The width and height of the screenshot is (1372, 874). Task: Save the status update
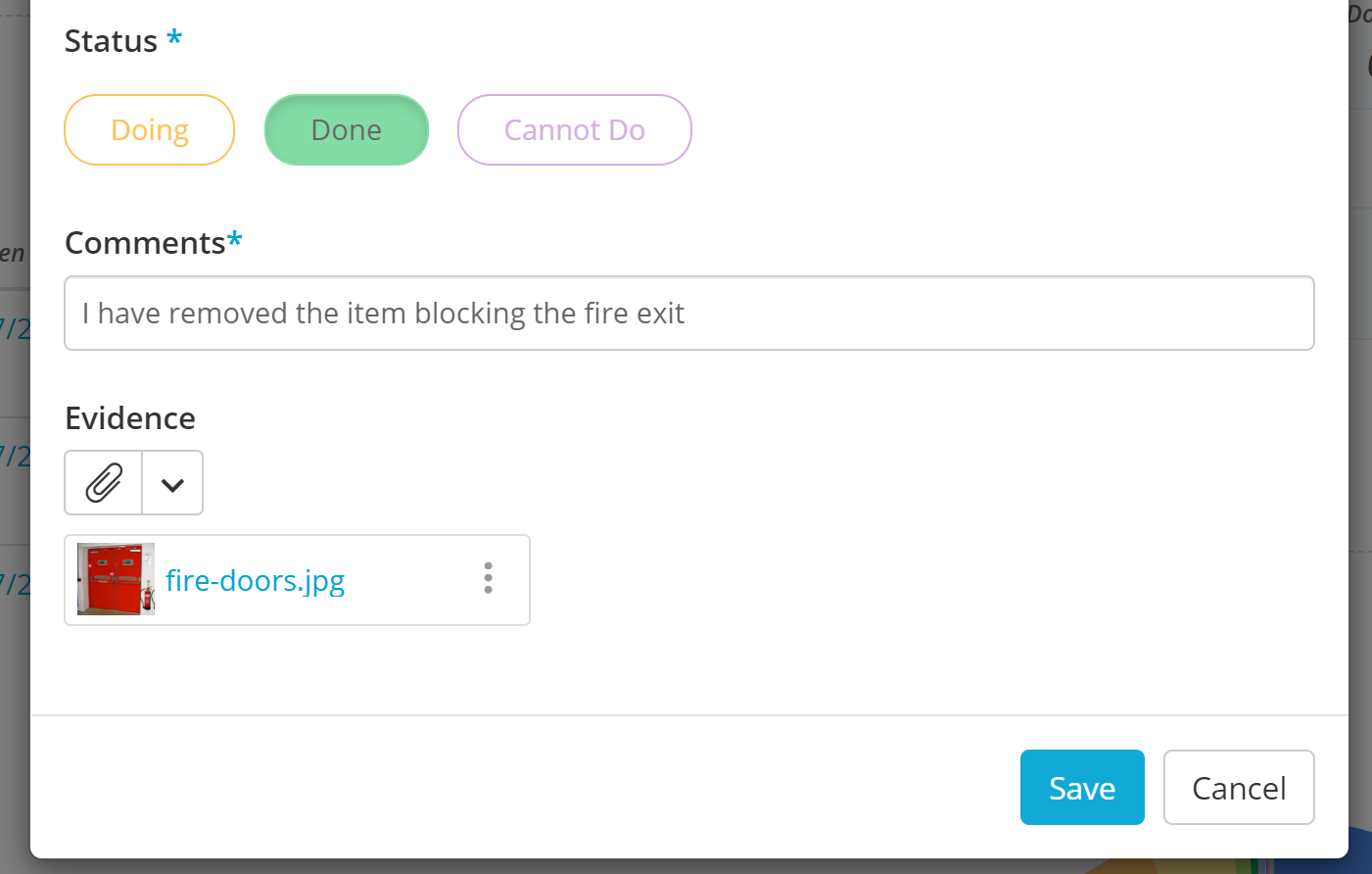point(1082,787)
